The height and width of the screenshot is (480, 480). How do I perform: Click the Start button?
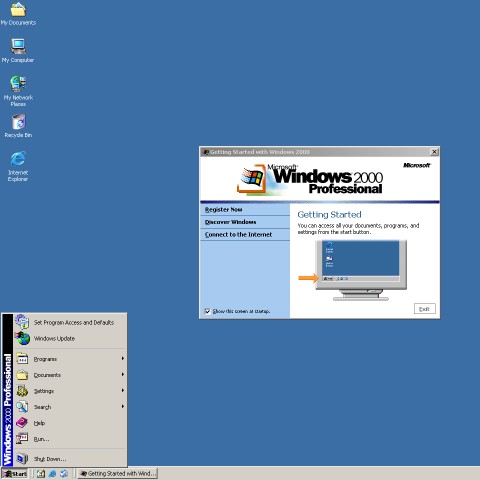(x=15, y=474)
